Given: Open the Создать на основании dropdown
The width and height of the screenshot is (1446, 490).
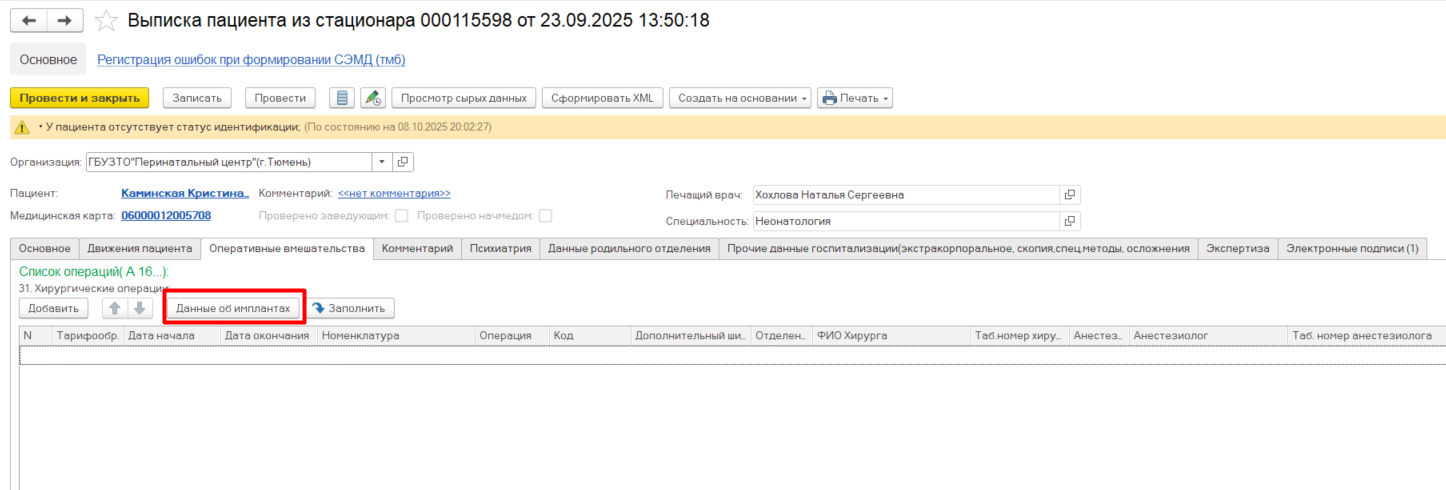Looking at the screenshot, I should (739, 98).
